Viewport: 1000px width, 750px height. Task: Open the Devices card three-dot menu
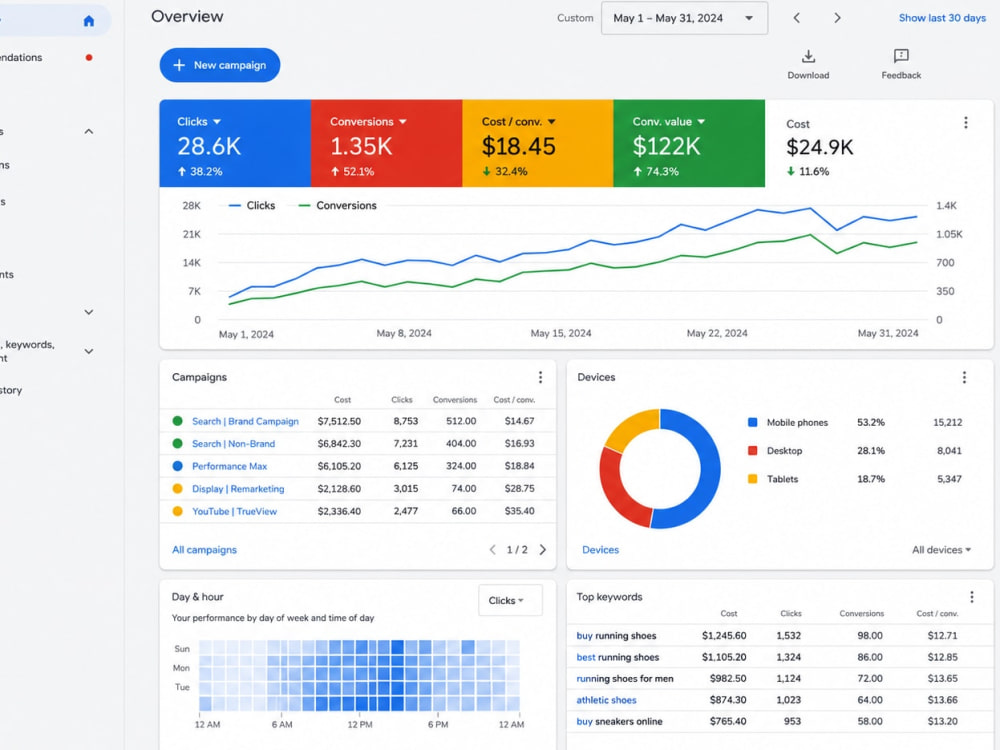964,378
